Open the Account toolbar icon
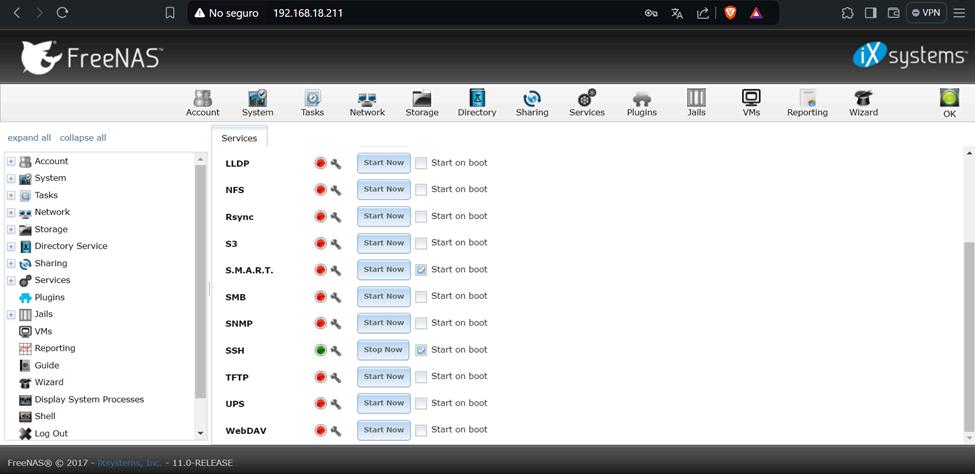Viewport: 975px width, 474px height. 203,103
